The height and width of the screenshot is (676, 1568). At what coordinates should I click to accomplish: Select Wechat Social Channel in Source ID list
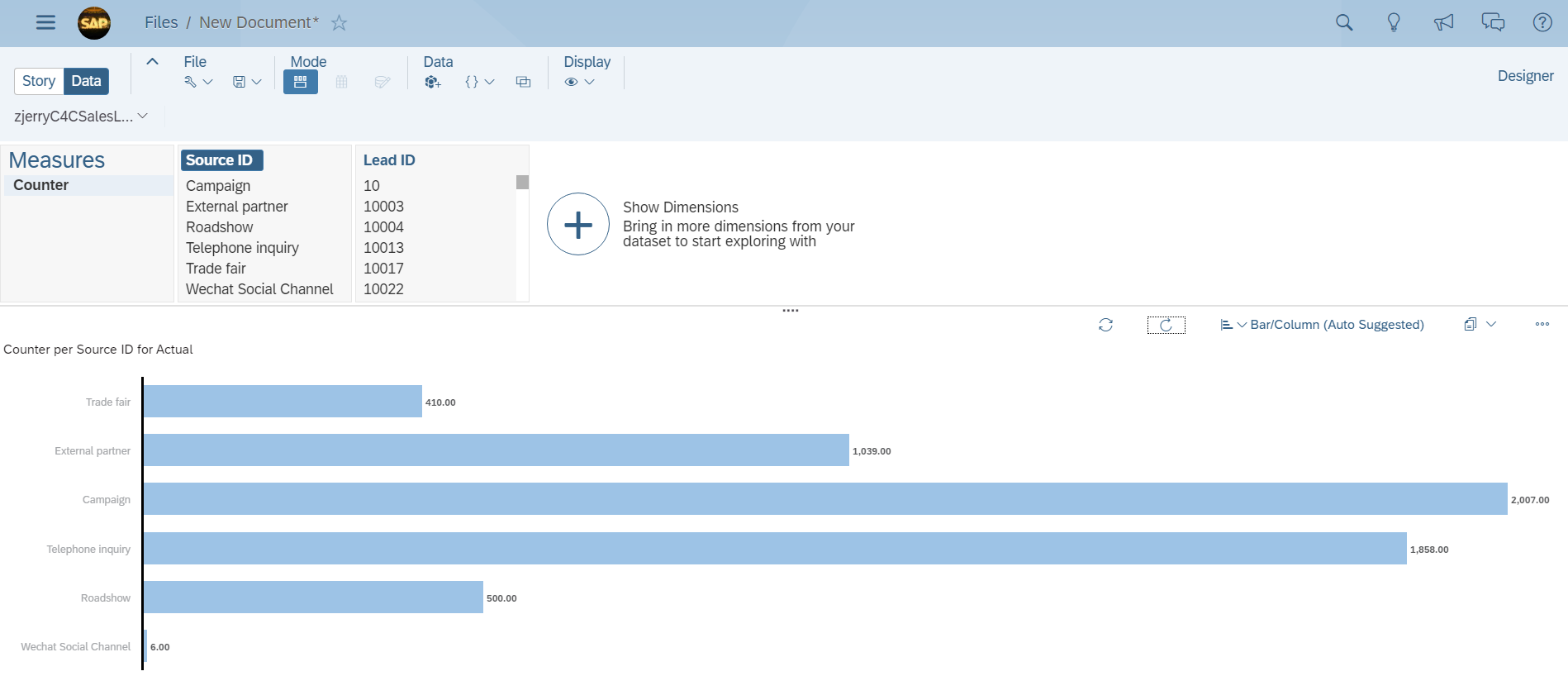[x=259, y=289]
